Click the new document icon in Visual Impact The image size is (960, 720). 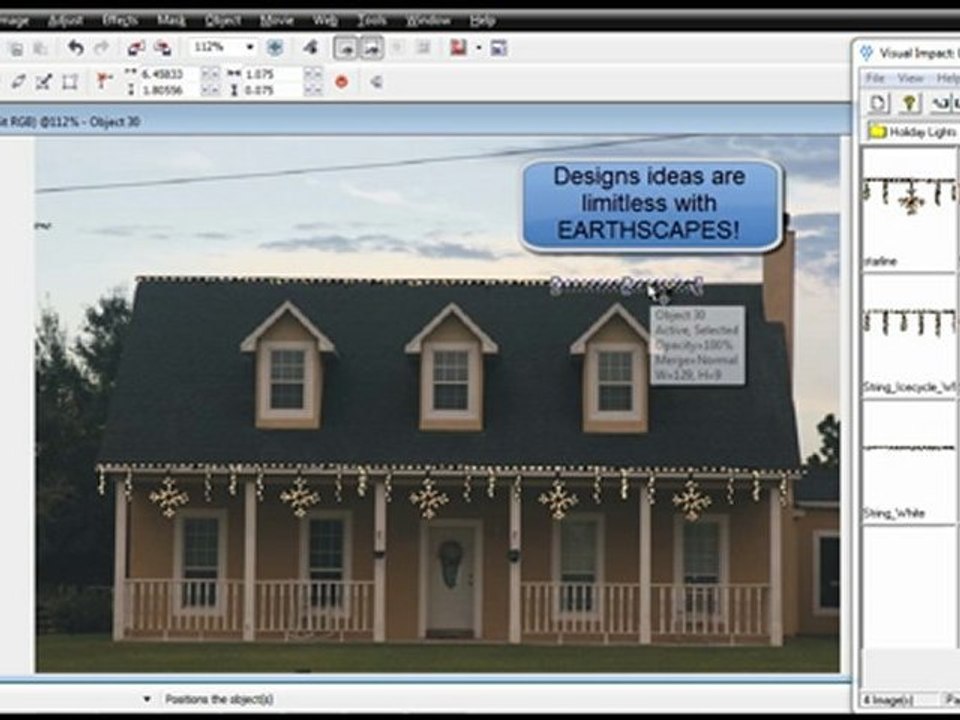(879, 103)
